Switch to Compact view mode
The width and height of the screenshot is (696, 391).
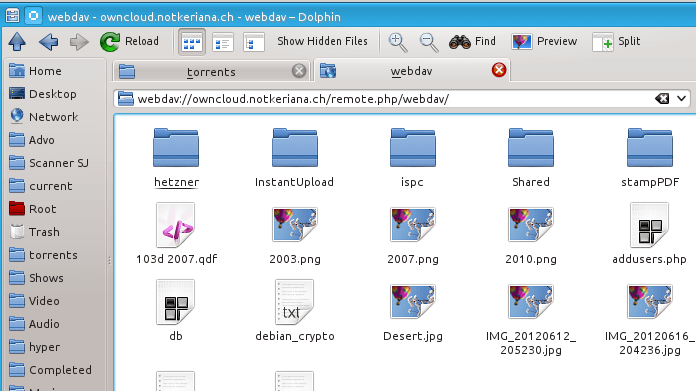pyautogui.click(x=223, y=42)
